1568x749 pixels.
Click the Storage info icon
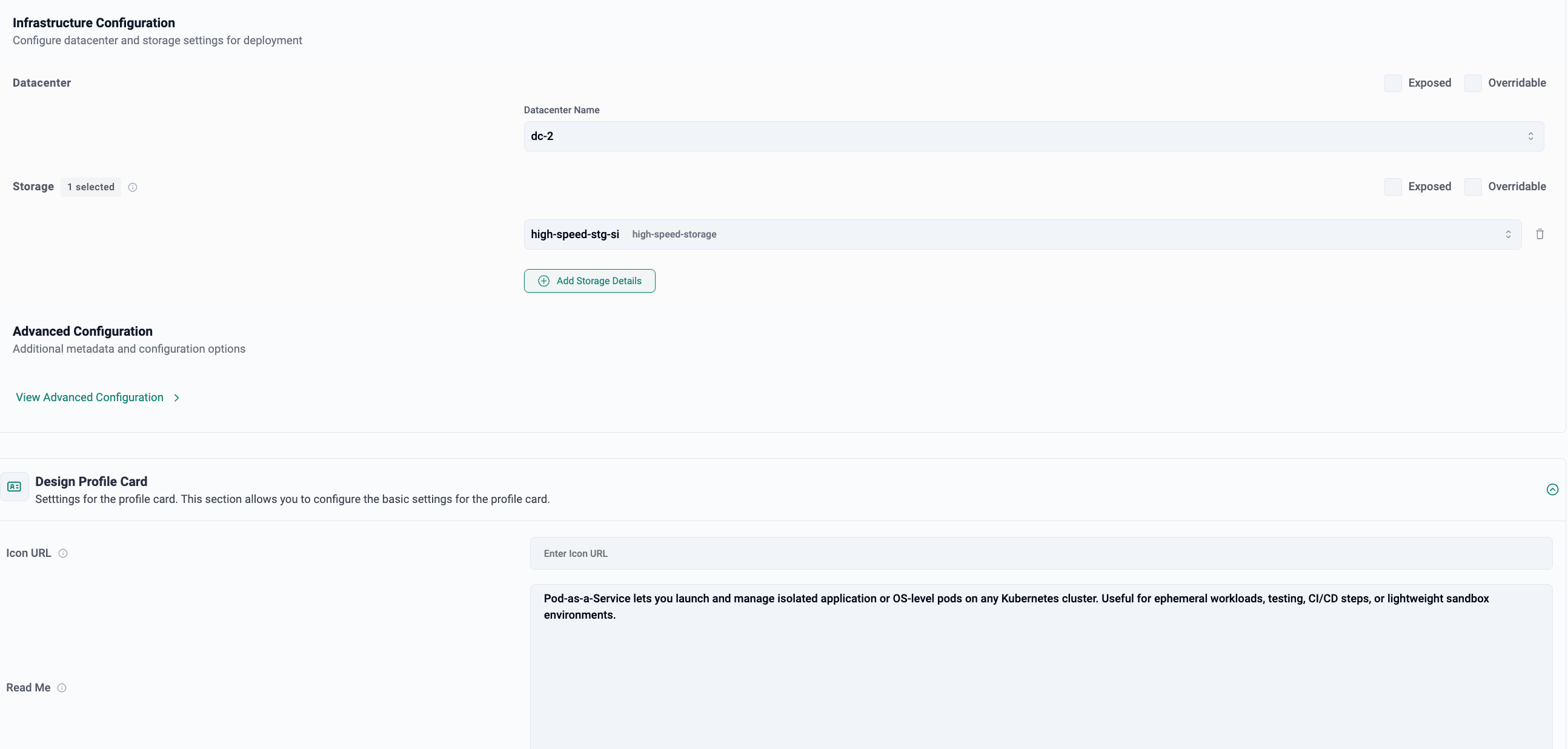(x=133, y=187)
